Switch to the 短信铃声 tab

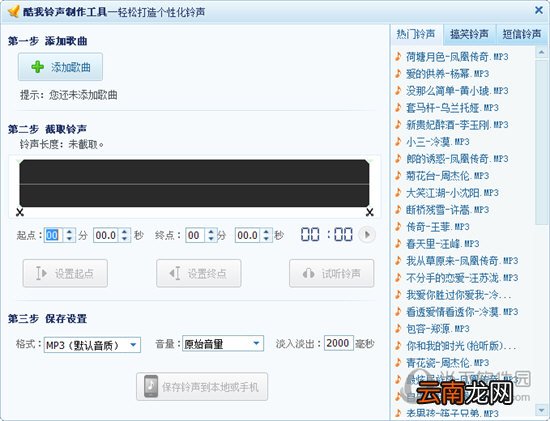tap(522, 34)
